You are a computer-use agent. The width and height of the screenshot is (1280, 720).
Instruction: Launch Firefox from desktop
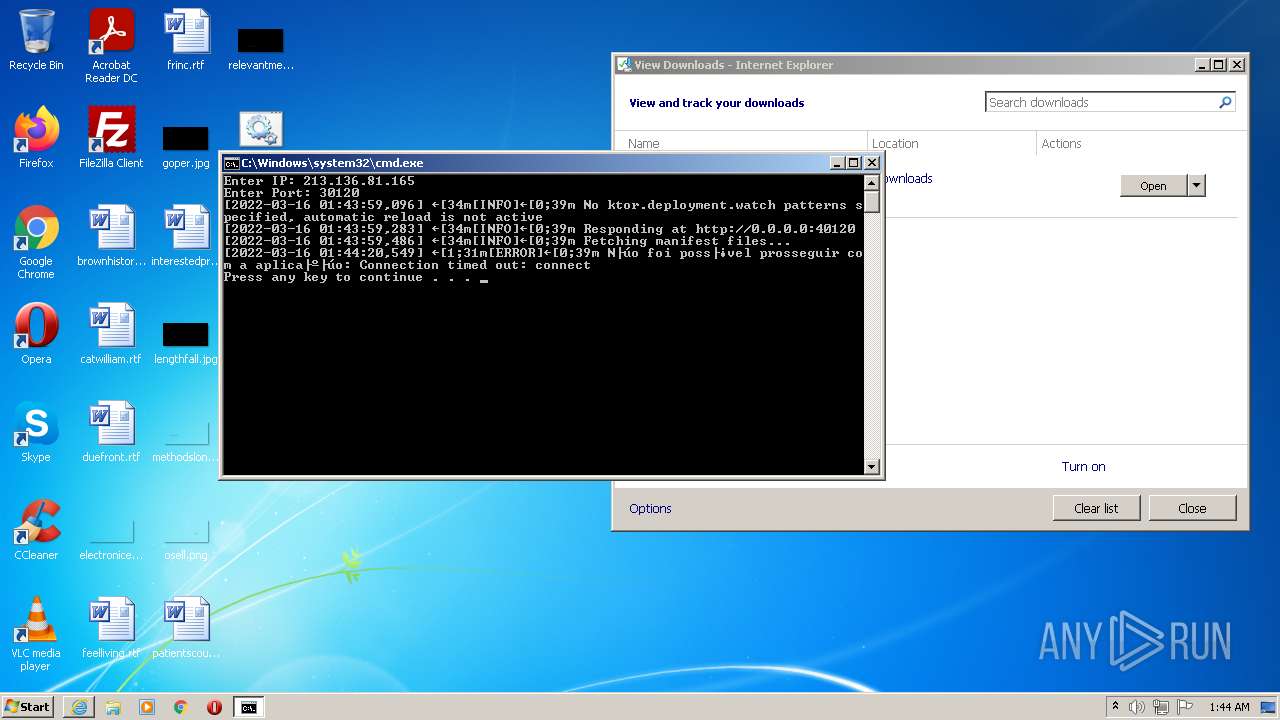(x=36, y=138)
